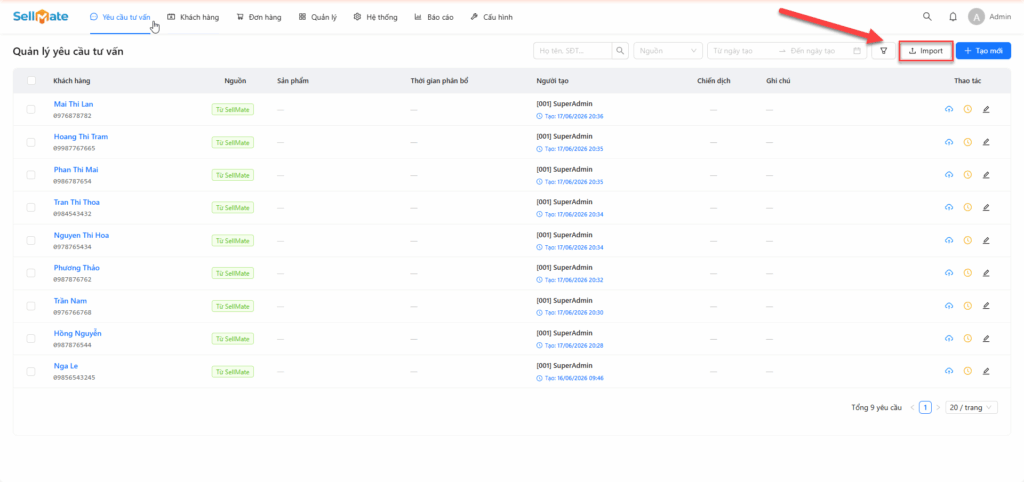Edit the Hoang Thi Tram request
Viewport: 1024px width, 482px height.
click(x=986, y=142)
